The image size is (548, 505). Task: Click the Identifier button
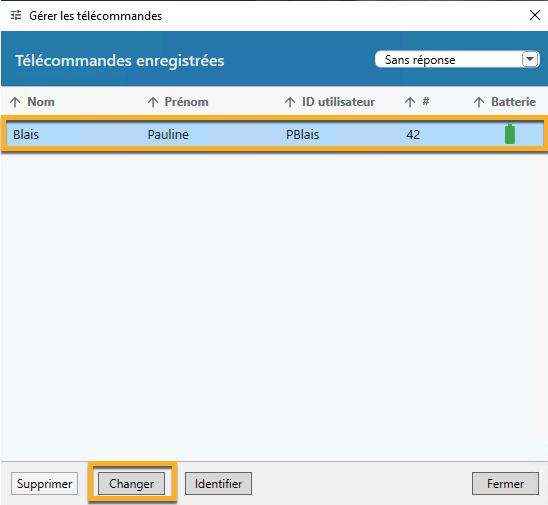tap(218, 484)
